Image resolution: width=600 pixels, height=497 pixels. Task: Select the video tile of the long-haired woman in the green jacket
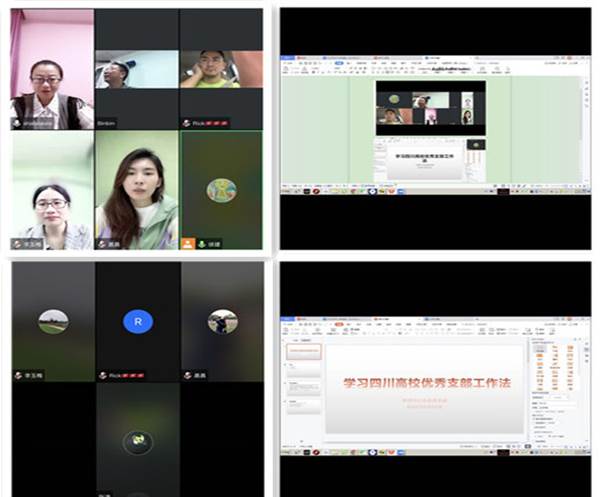[x=137, y=195]
